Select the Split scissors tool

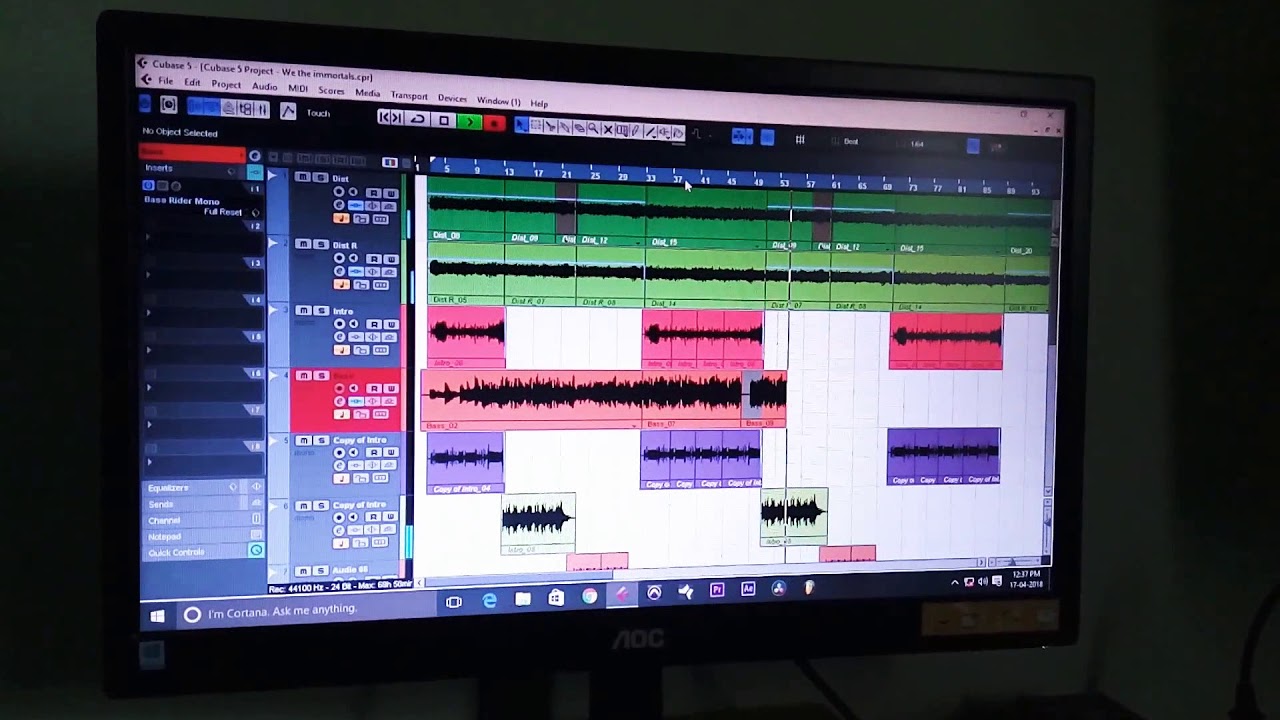click(550, 126)
